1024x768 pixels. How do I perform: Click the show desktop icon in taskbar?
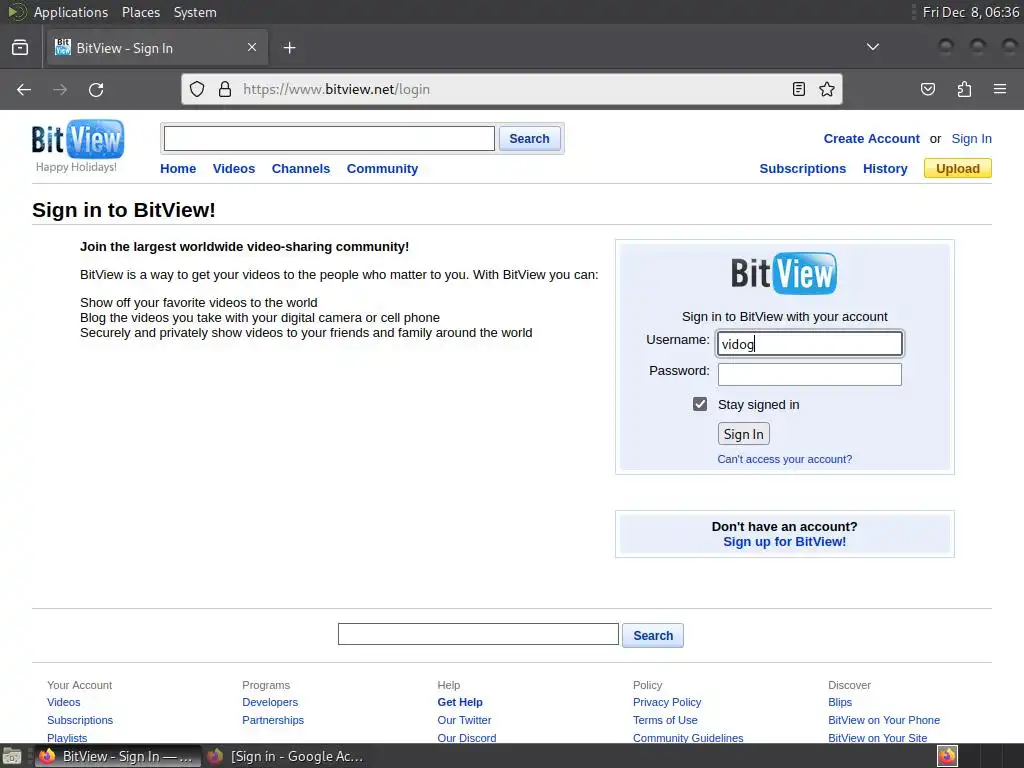[x=11, y=756]
